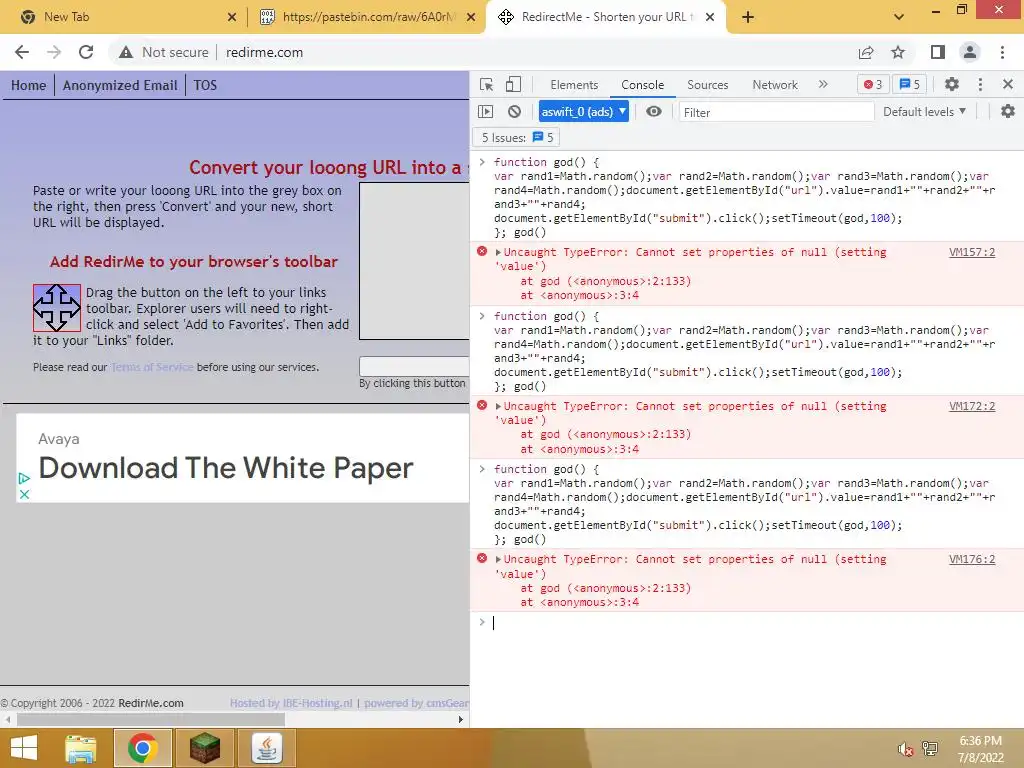Screen dimensions: 1024x768
Task: Close the pastebin tab
Action: [471, 17]
